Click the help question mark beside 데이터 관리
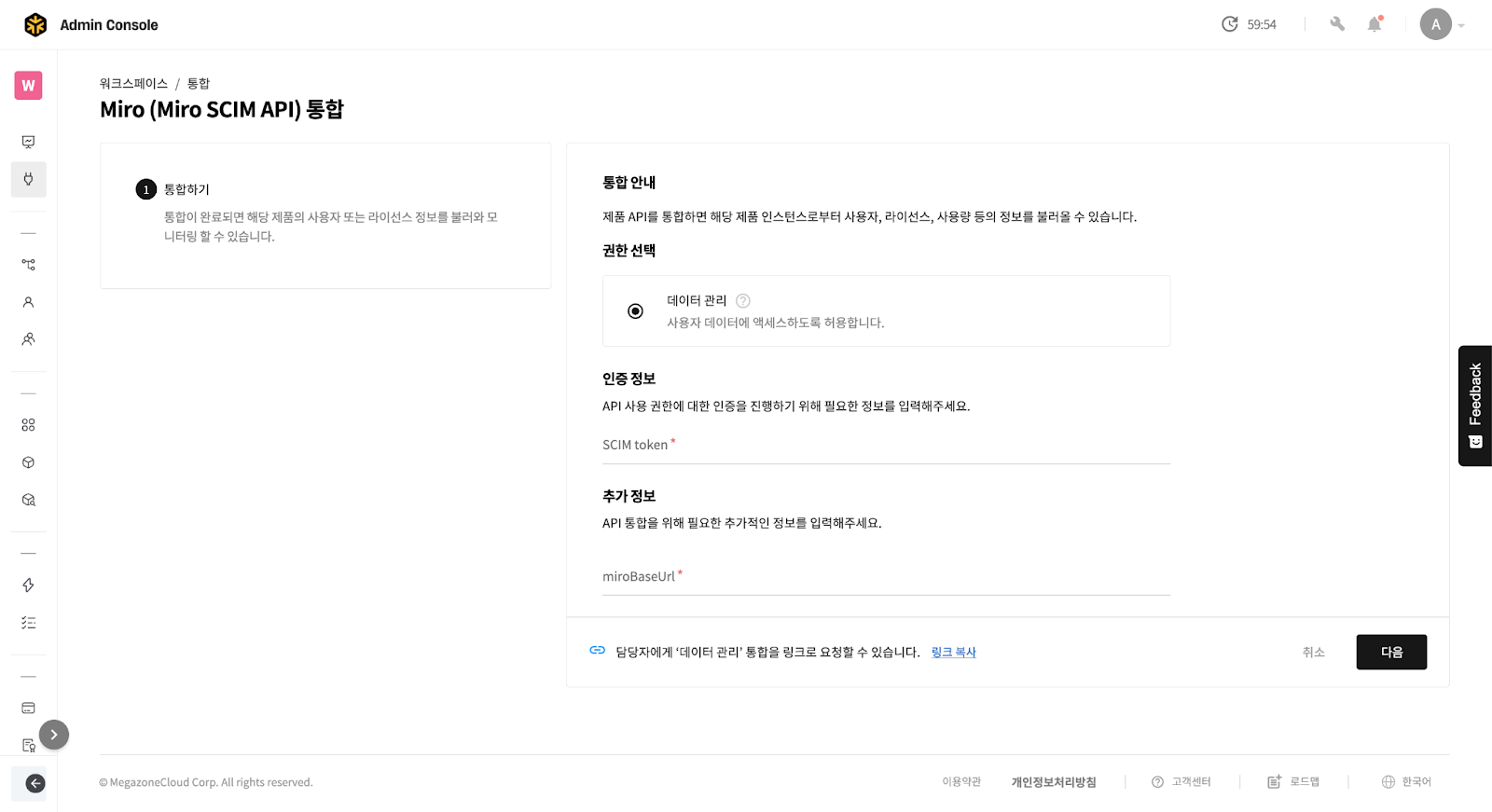 pos(743,301)
